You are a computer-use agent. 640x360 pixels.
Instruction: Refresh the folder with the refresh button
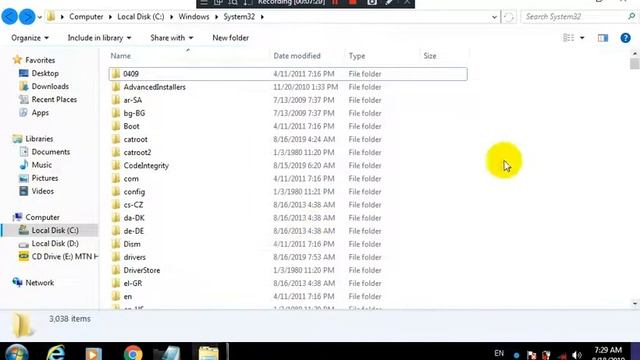[509, 17]
